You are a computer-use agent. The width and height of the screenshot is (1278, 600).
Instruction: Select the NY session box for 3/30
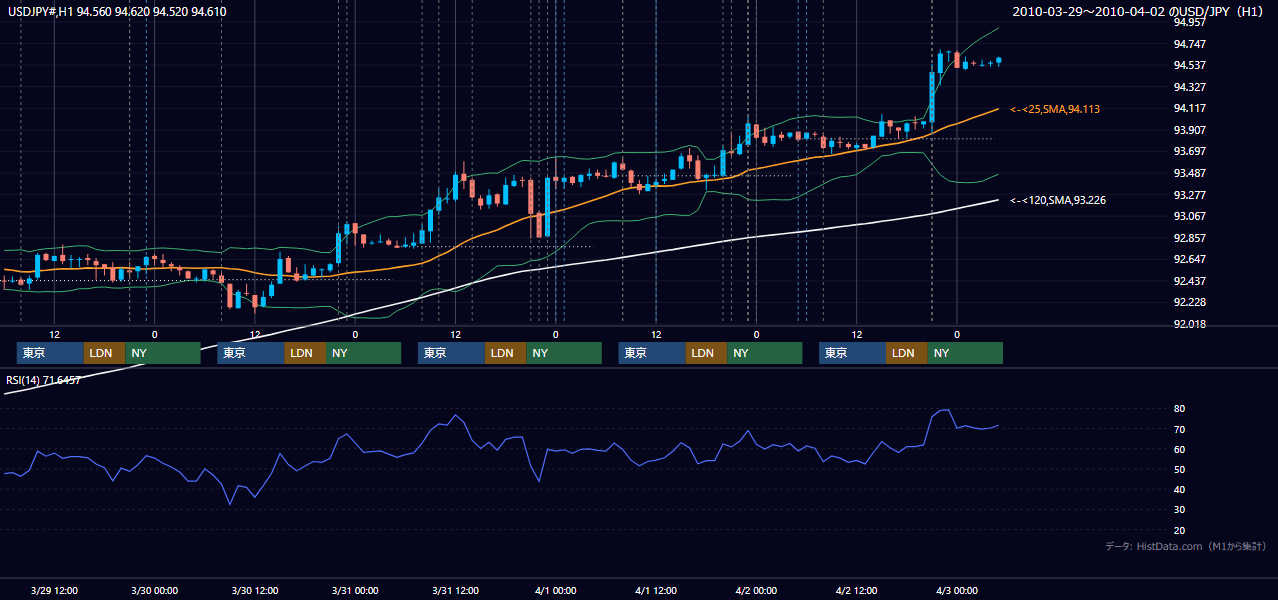tap(363, 353)
